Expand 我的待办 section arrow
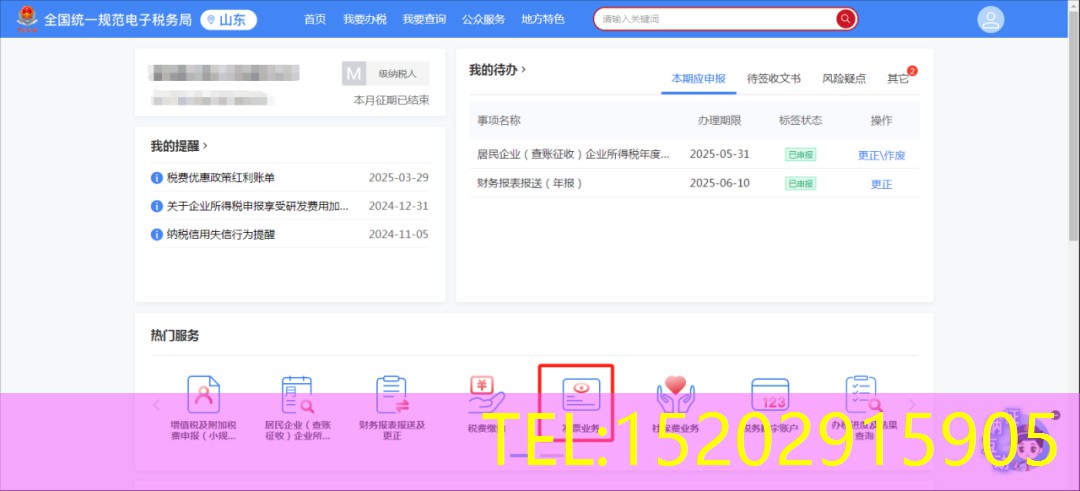The height and width of the screenshot is (491, 1080). [x=523, y=70]
